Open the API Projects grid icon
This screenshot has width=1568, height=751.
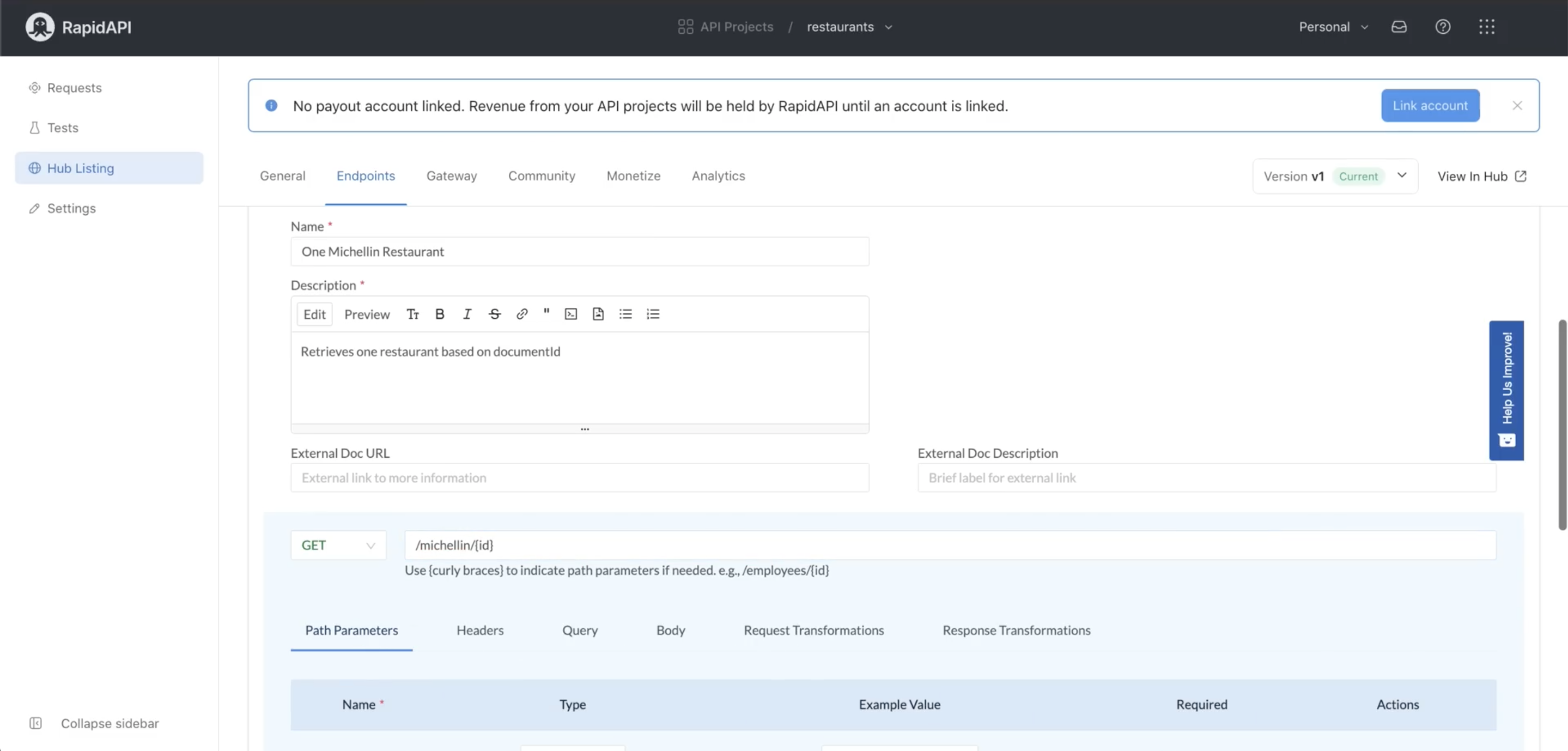685,27
